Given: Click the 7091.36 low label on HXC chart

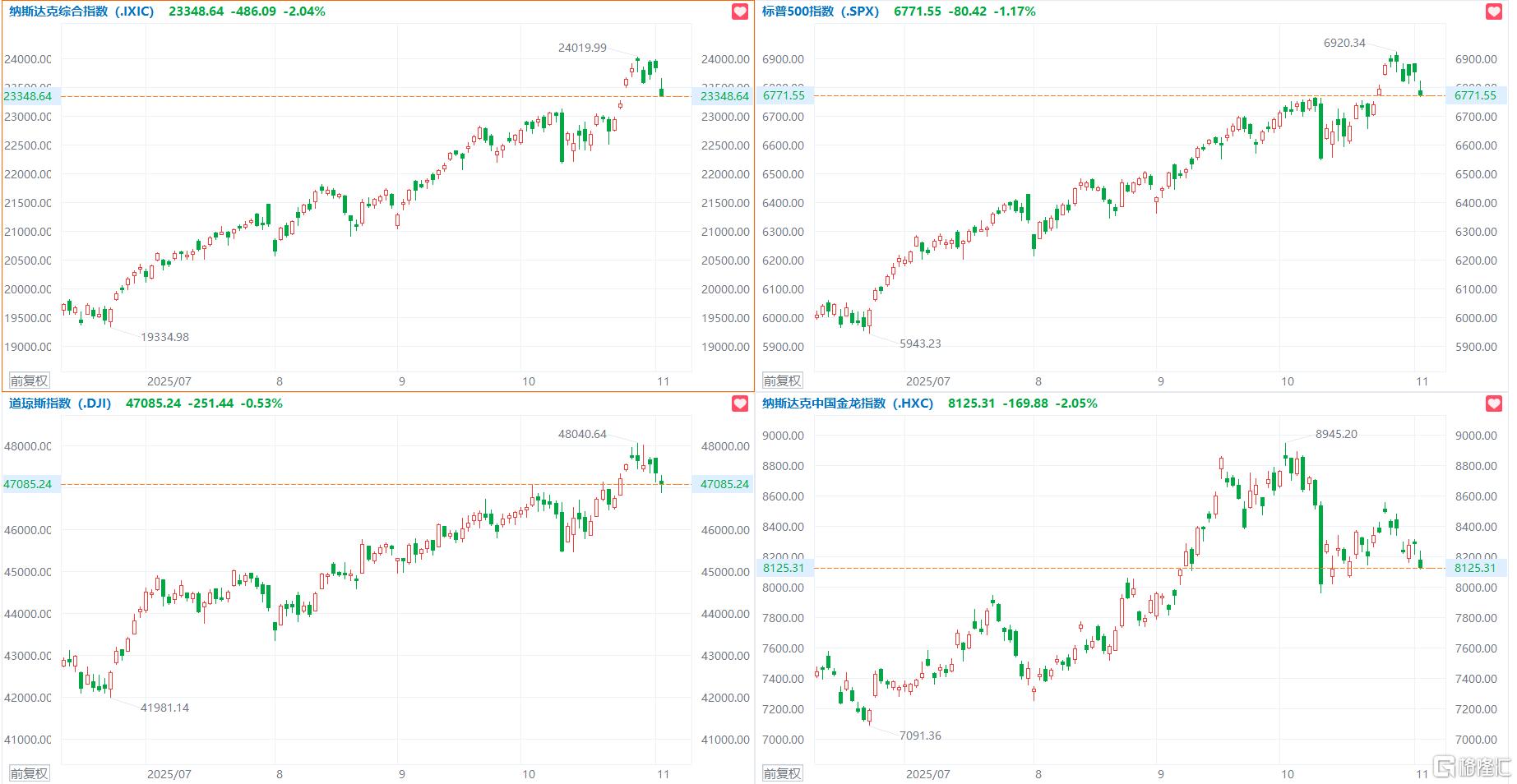Looking at the screenshot, I should point(920,736).
